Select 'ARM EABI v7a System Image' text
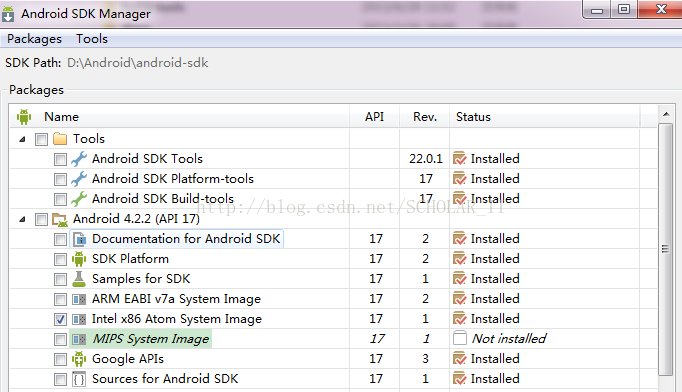 click(x=176, y=299)
